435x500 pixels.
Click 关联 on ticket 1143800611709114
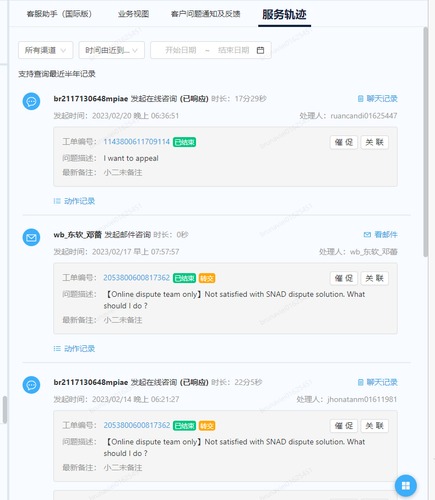coord(375,142)
